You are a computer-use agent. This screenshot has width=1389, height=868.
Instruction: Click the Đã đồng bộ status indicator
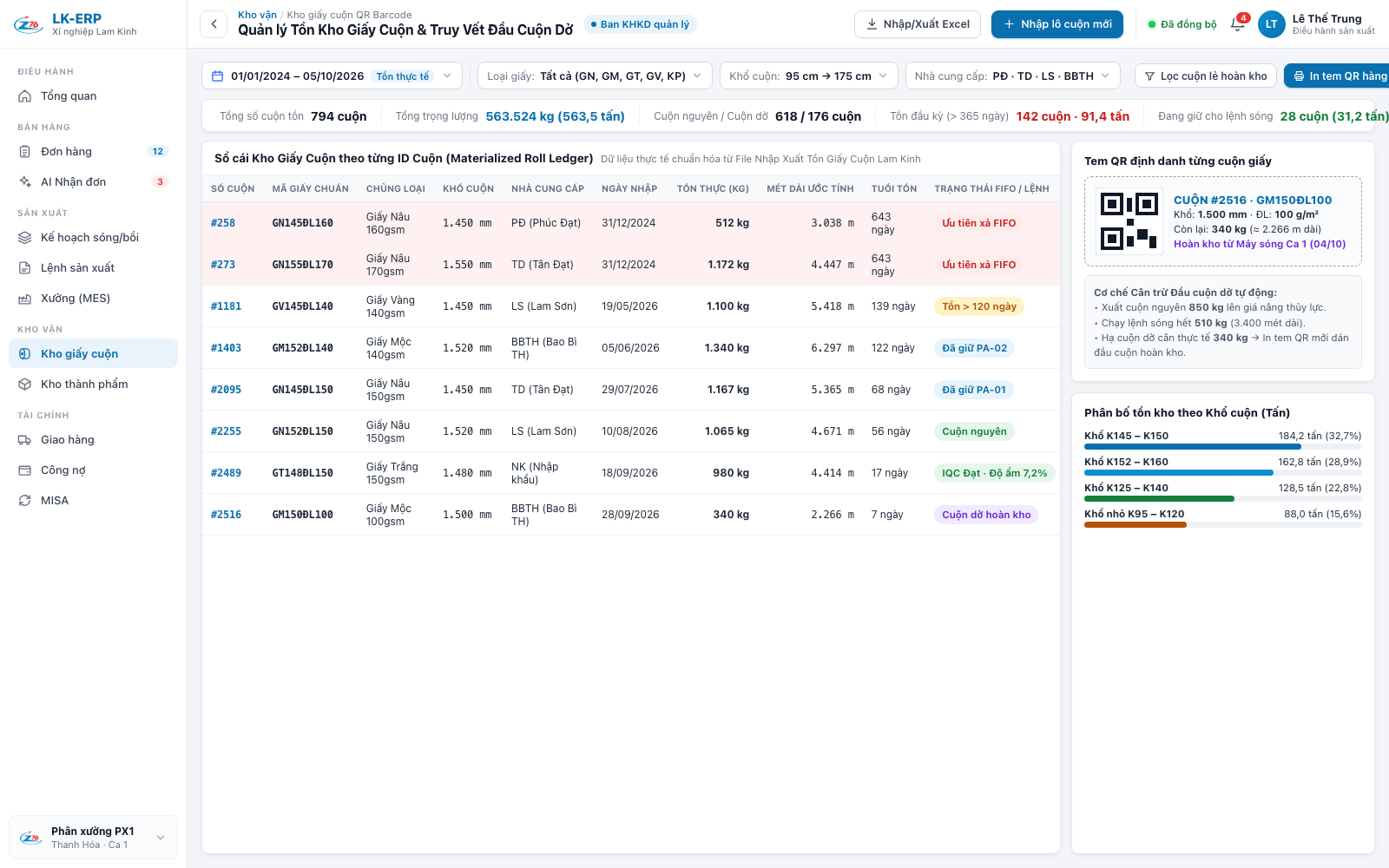tap(1182, 24)
